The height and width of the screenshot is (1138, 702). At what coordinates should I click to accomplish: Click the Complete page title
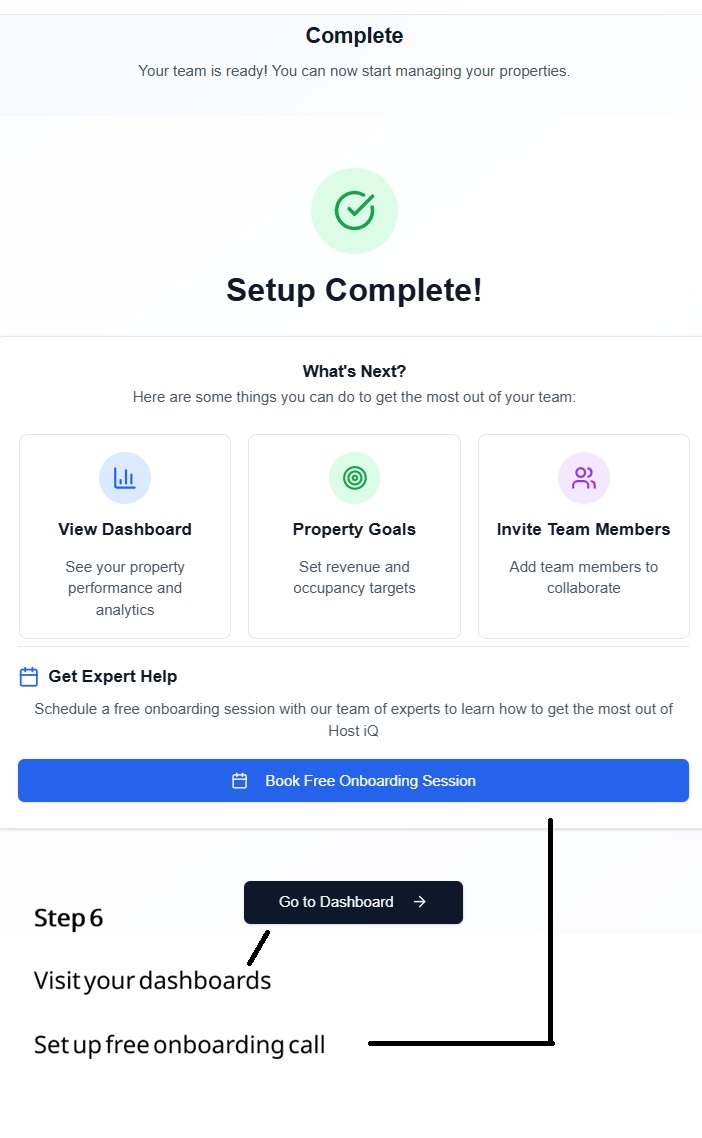tap(354, 35)
